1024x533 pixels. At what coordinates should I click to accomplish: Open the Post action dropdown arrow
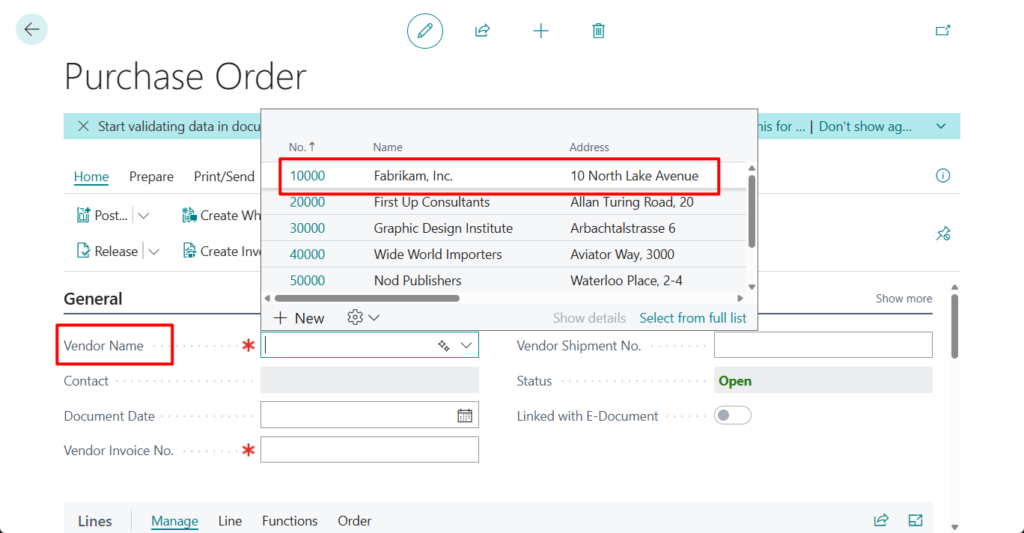[x=144, y=215]
